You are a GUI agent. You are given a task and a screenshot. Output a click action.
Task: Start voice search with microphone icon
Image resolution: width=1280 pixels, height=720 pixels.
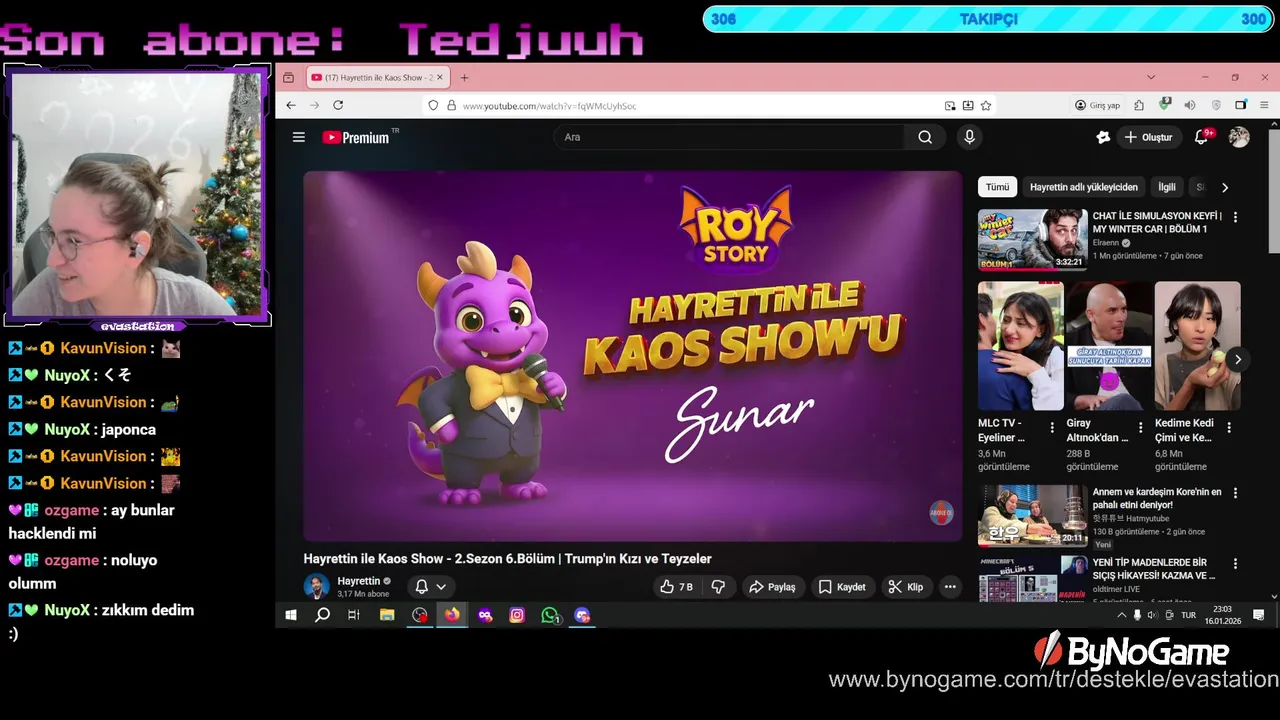point(969,137)
